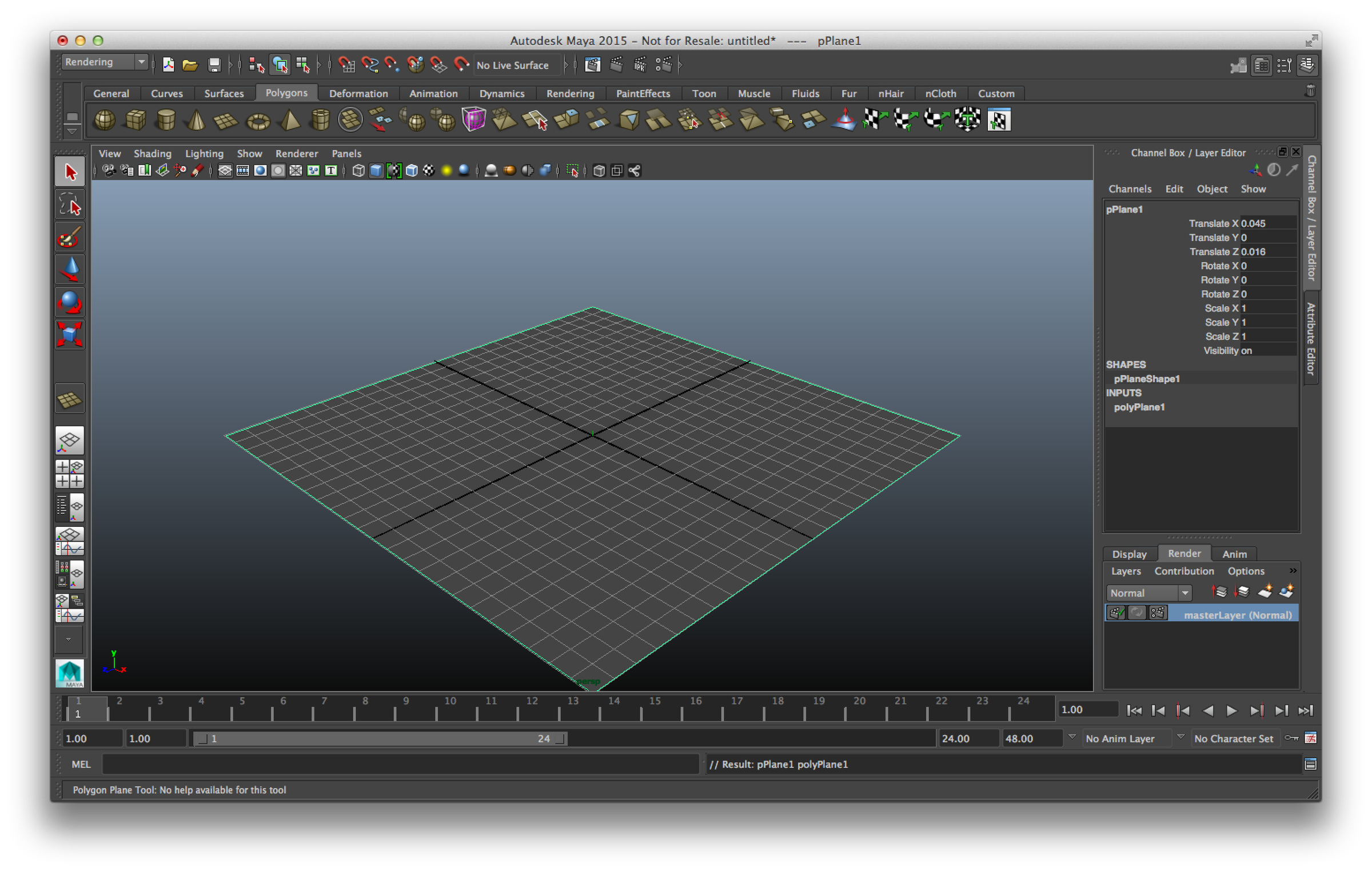Expand the Layers panel menu header

coord(1126,571)
